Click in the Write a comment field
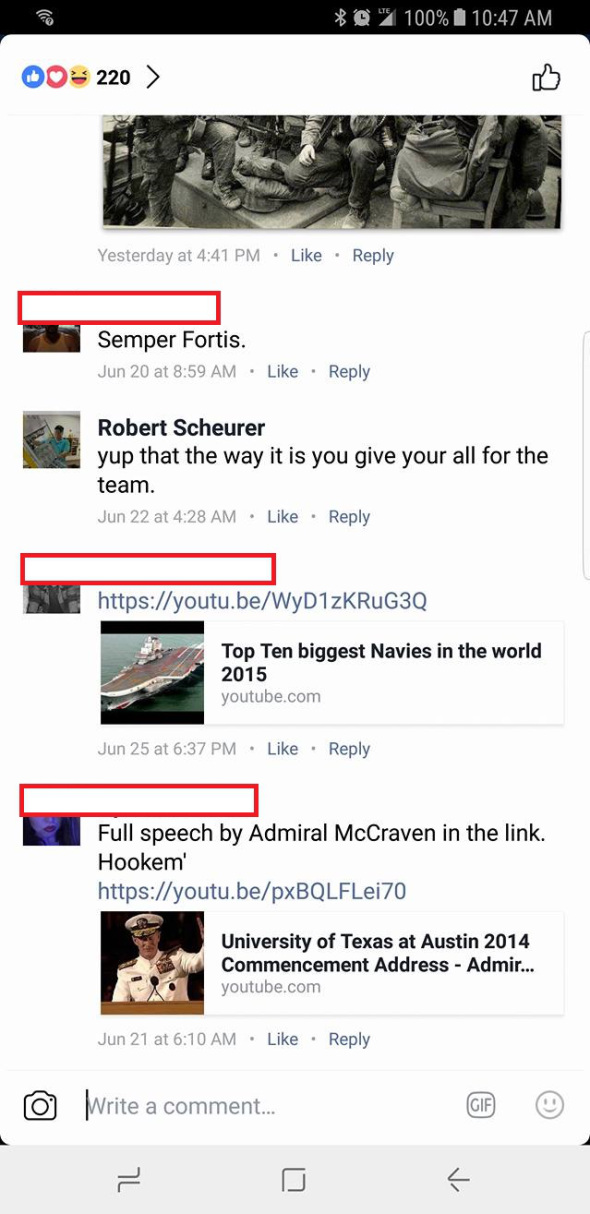This screenshot has width=590, height=1214. (268, 1106)
